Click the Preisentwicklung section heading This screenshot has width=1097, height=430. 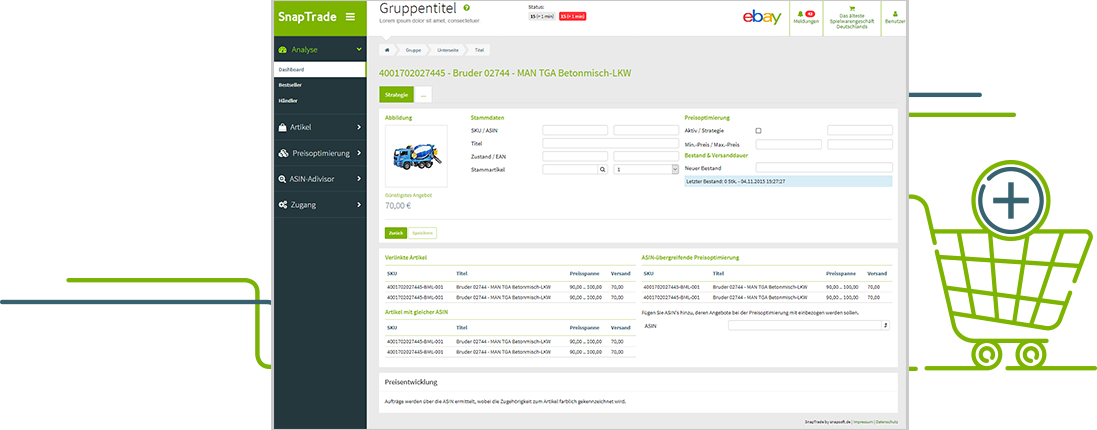point(411,382)
